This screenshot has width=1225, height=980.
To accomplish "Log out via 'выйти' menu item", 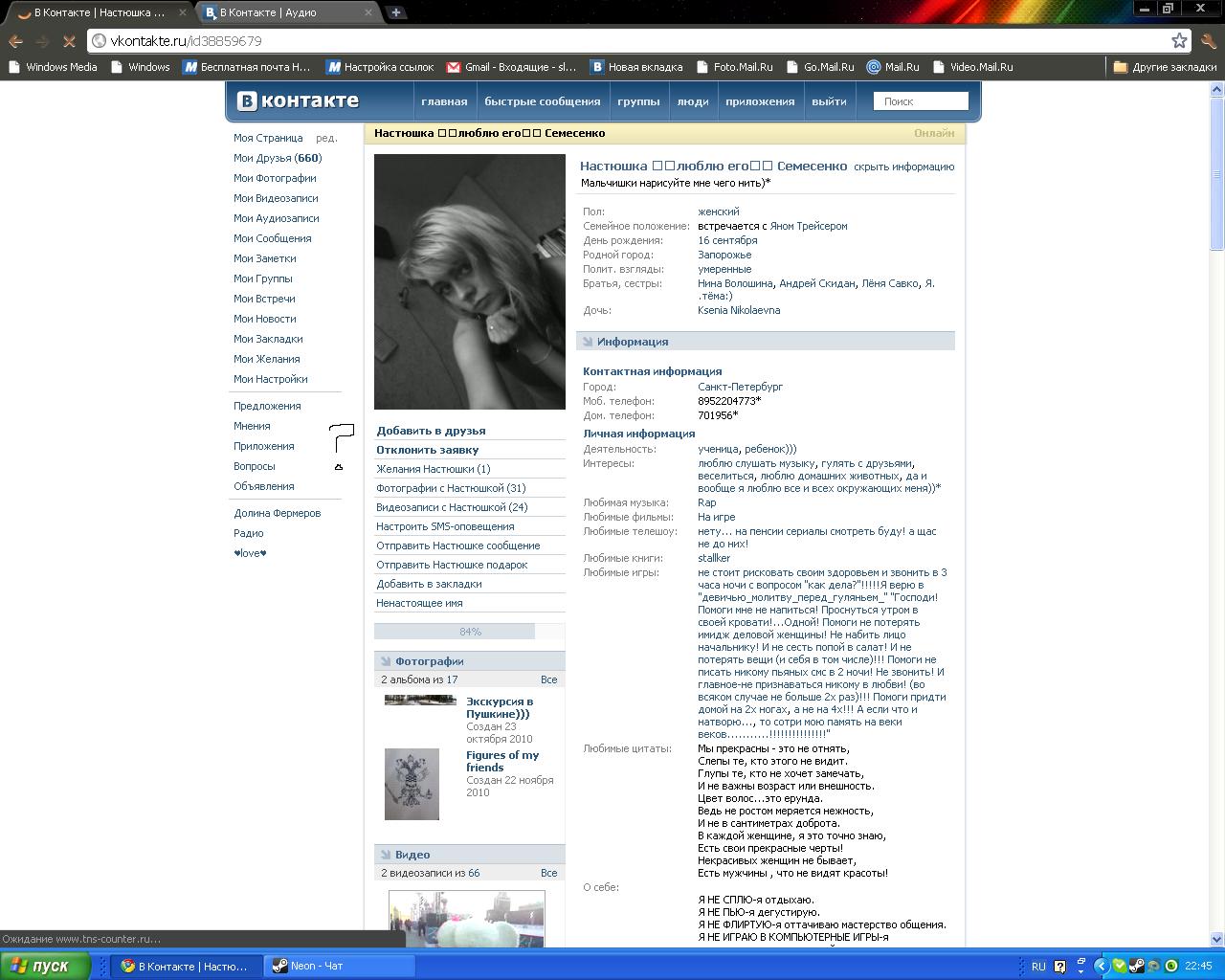I will [x=829, y=101].
